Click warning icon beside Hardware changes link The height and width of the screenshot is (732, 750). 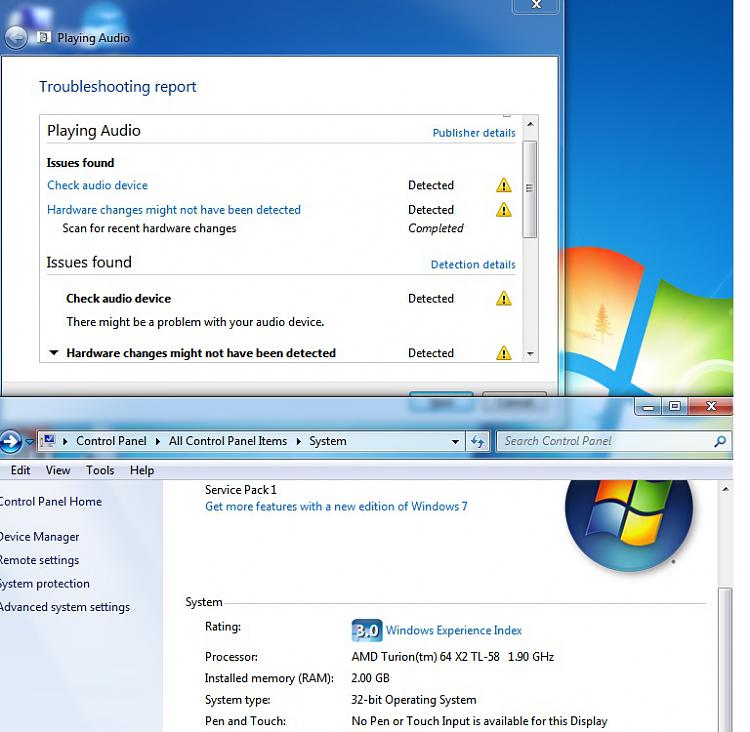(503, 210)
